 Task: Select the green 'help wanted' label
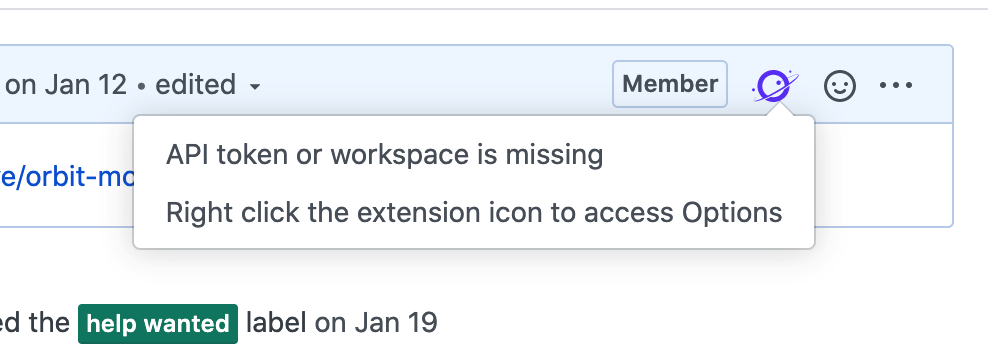coord(158,324)
